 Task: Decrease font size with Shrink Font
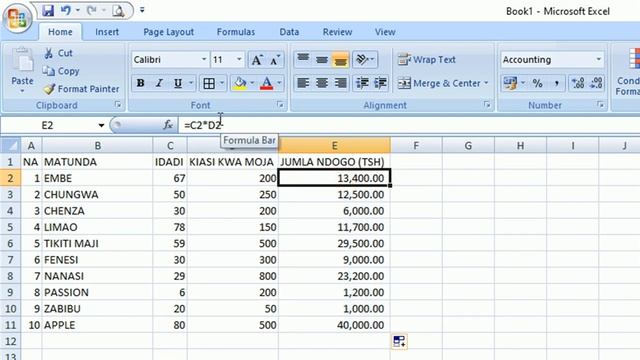[x=275, y=60]
